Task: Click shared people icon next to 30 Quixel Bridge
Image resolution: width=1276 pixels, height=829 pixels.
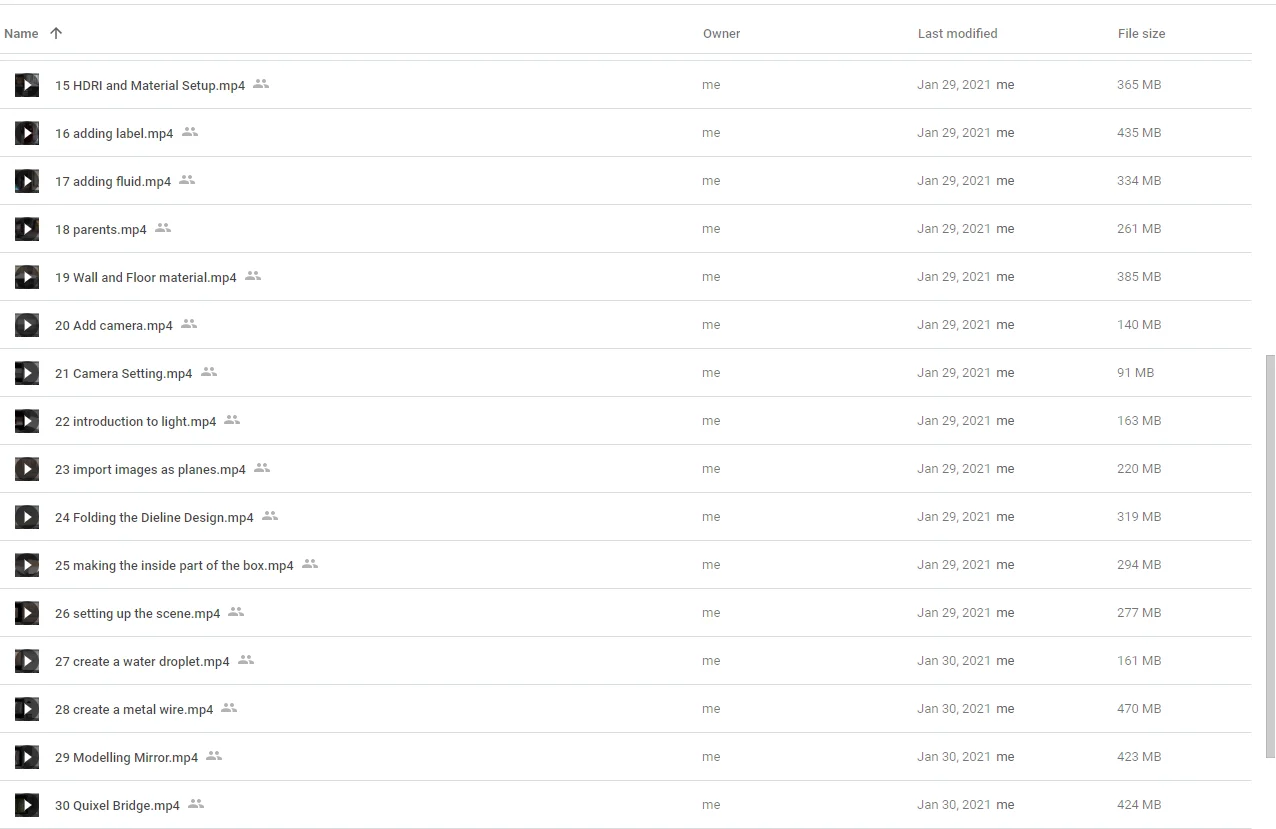Action: pyautogui.click(x=196, y=804)
